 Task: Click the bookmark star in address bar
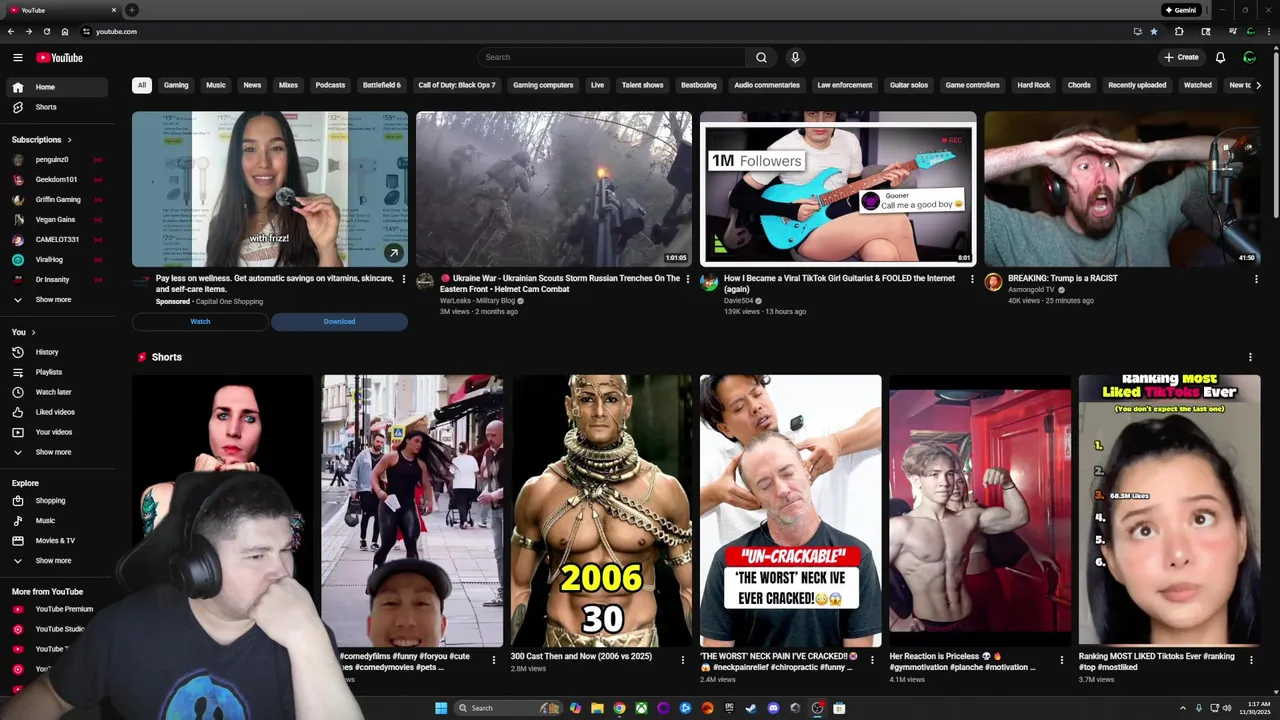click(x=1154, y=31)
